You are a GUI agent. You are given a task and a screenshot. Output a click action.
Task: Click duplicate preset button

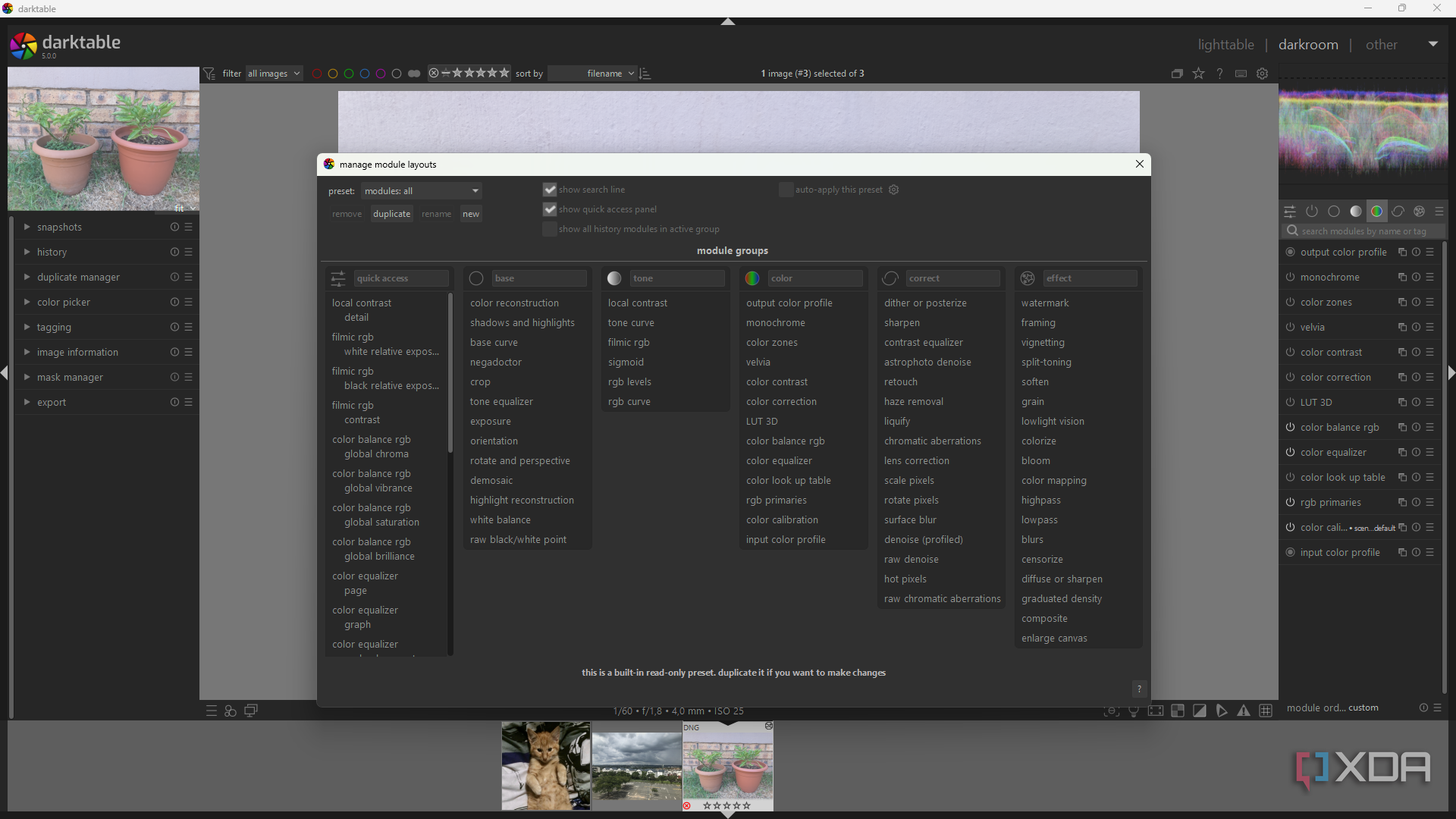(x=392, y=214)
